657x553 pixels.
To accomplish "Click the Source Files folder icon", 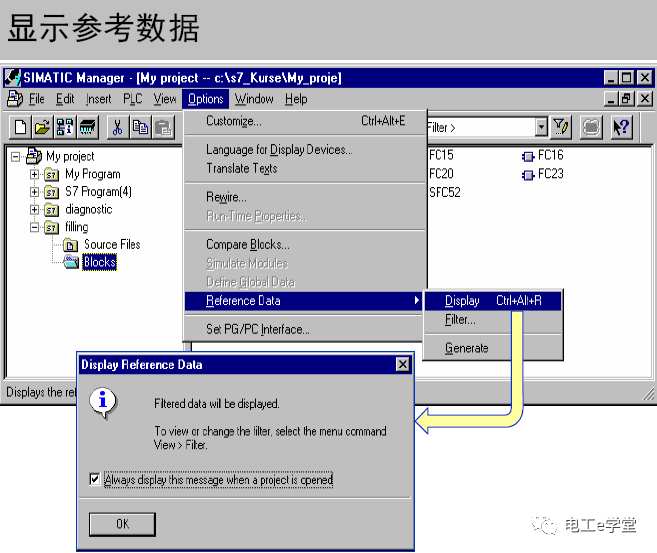I will pos(70,245).
